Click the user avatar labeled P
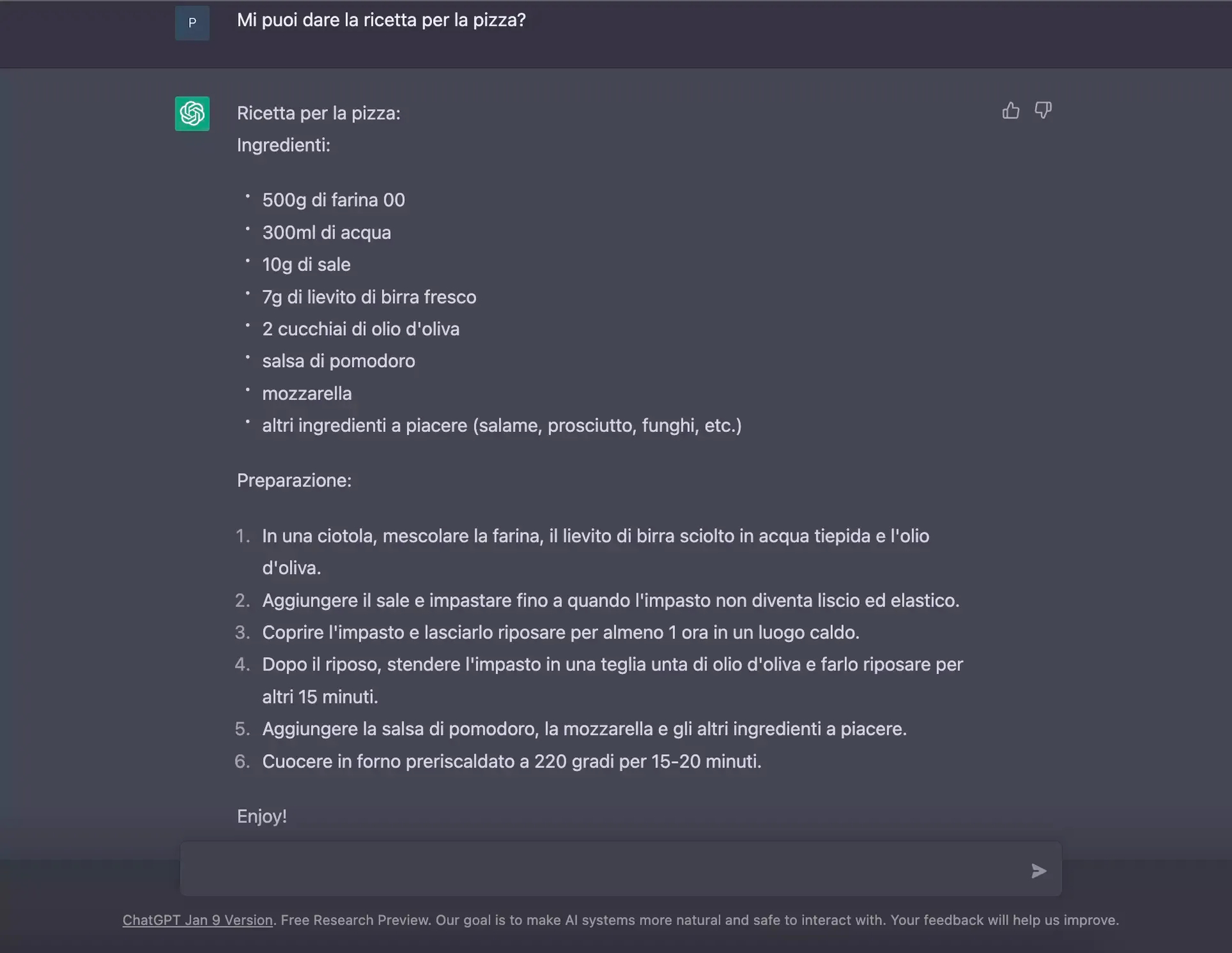Screen dimensions: 1232x953 coord(193,23)
